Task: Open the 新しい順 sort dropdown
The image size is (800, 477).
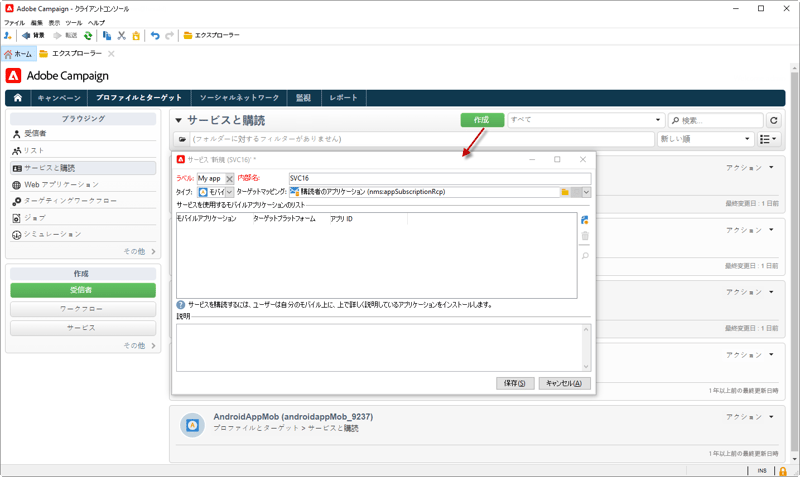Action: tap(706, 139)
